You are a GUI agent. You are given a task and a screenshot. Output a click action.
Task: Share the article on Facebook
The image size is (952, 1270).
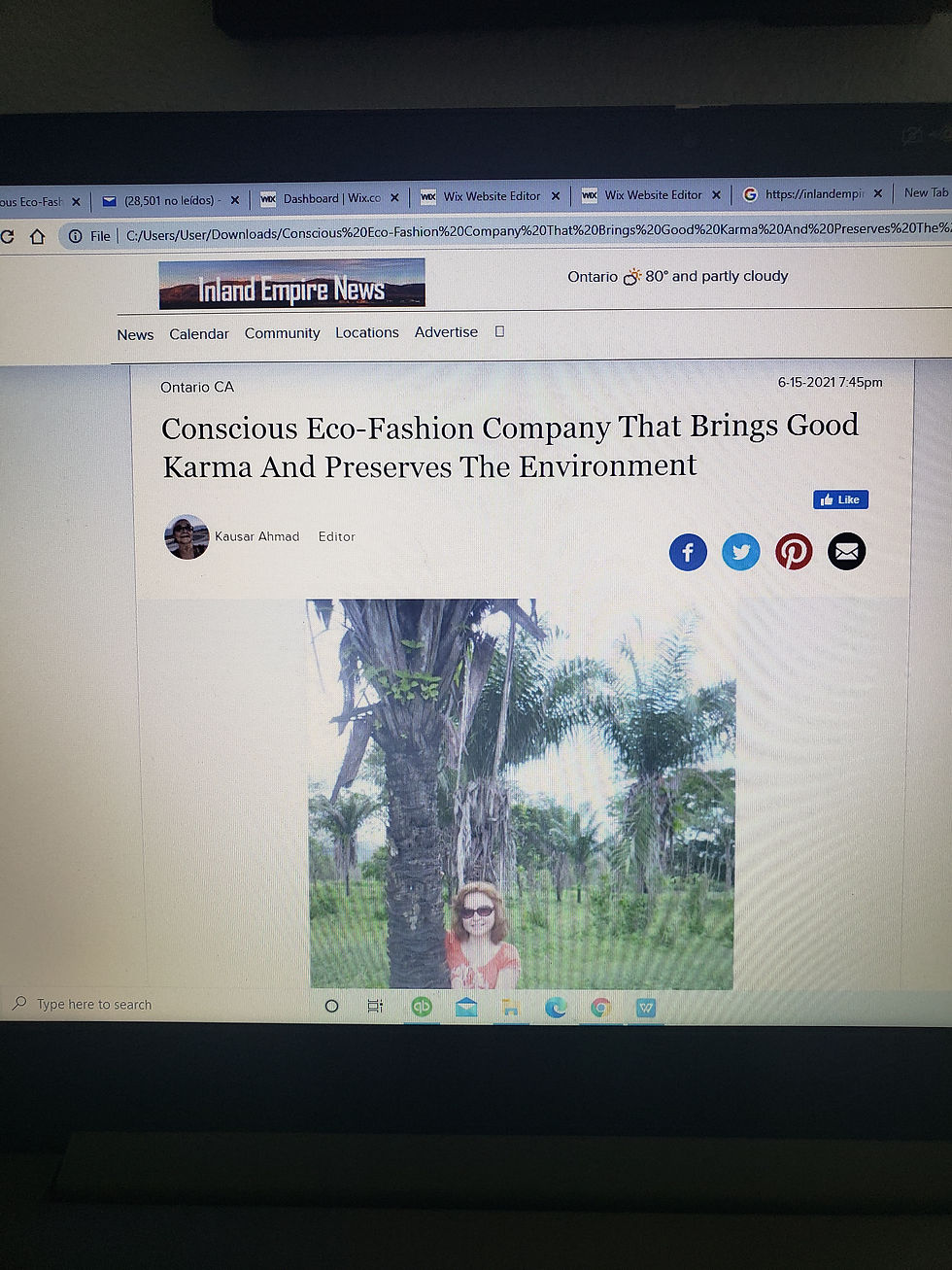(x=688, y=552)
